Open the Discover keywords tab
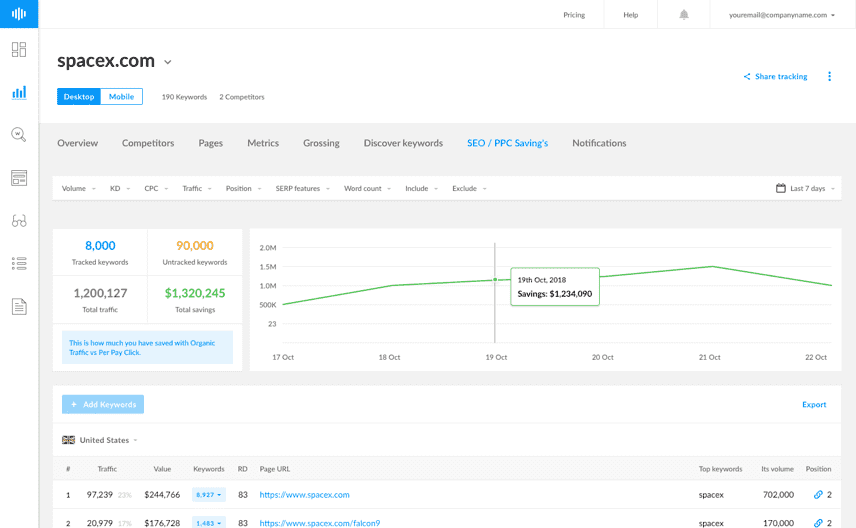 403,143
